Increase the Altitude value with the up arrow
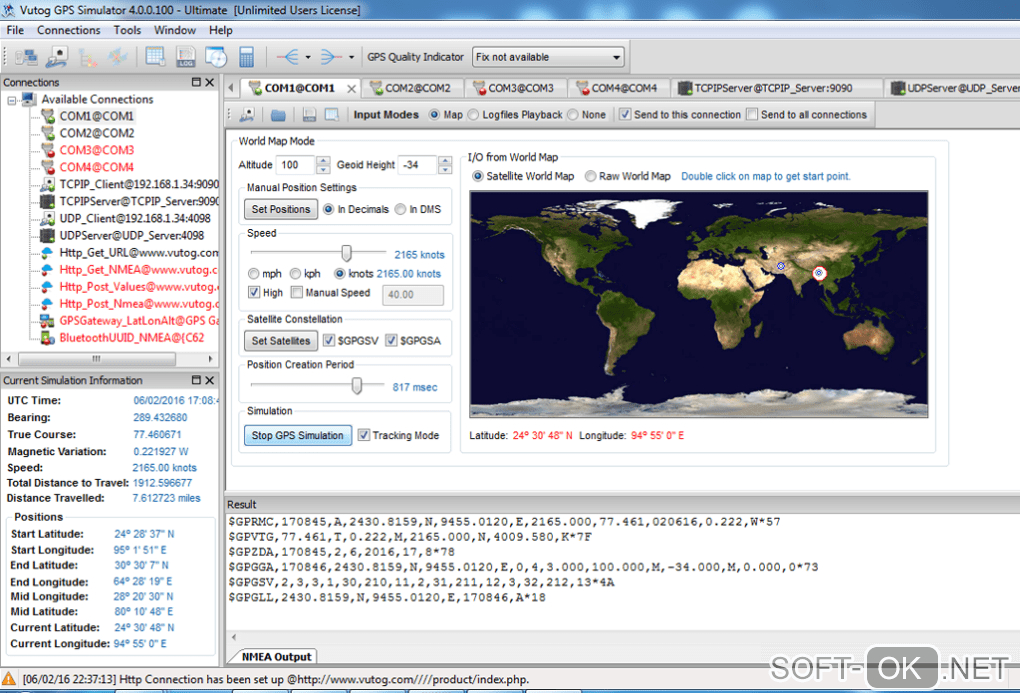This screenshot has width=1020, height=693. (x=323, y=160)
